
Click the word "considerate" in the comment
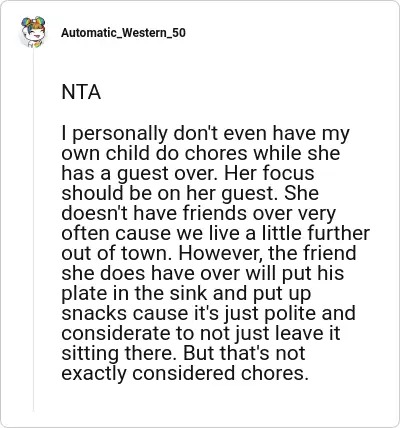[116, 334]
